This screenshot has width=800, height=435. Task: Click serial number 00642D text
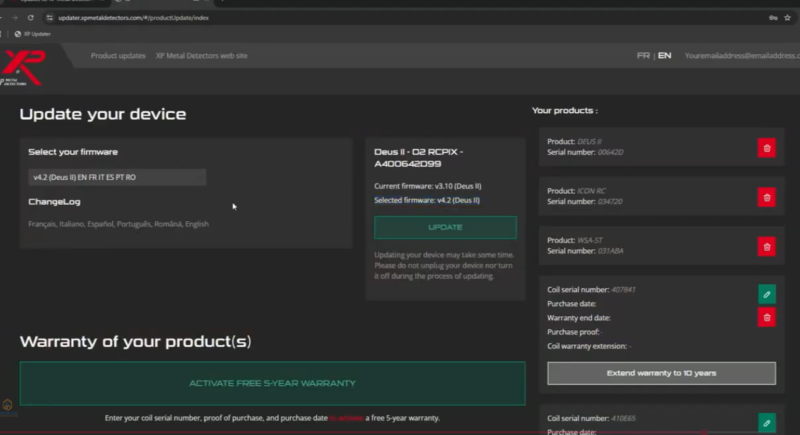pos(610,152)
